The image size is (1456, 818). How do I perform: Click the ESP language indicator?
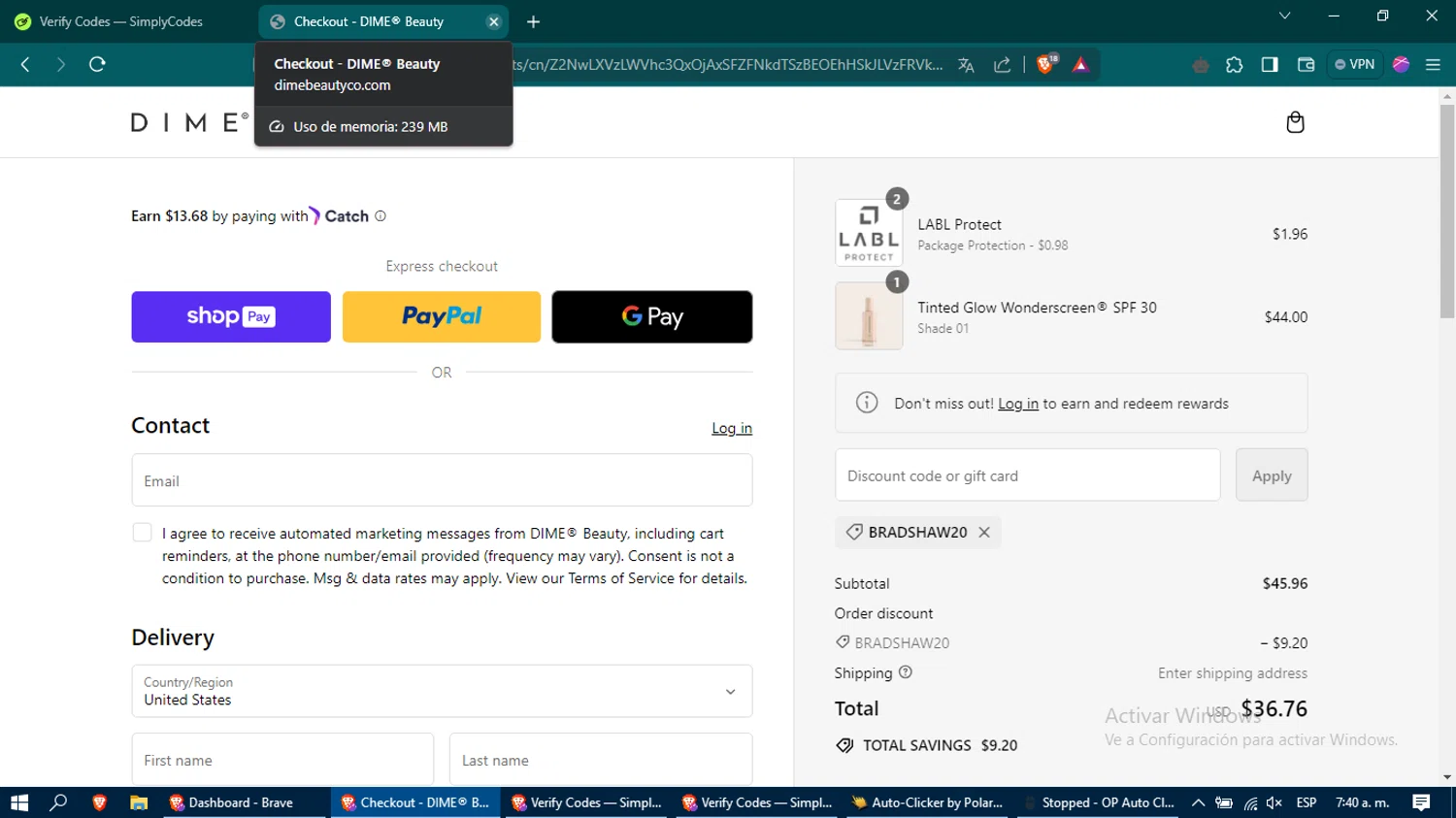[x=1307, y=802]
